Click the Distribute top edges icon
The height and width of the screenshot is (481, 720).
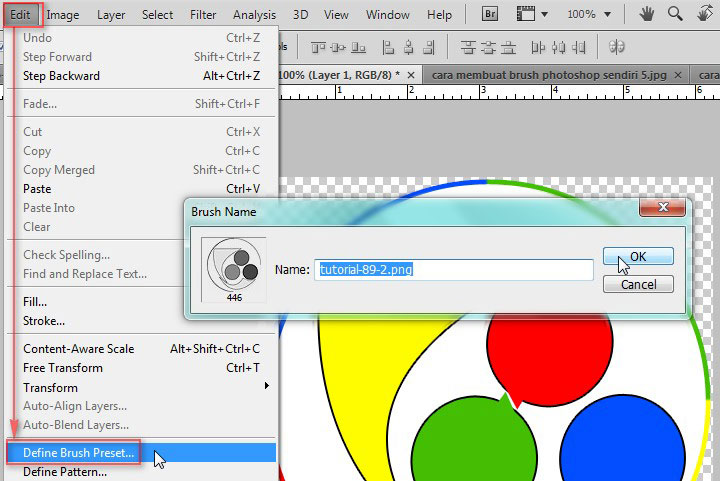468,47
